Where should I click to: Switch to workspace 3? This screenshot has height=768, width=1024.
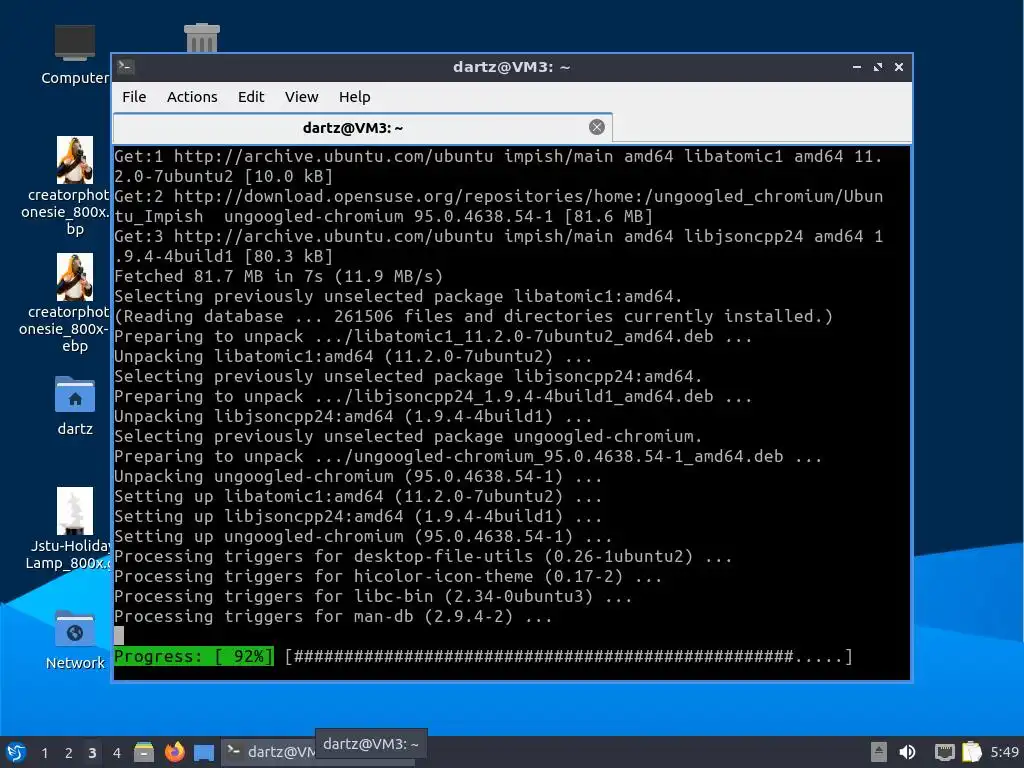point(92,753)
